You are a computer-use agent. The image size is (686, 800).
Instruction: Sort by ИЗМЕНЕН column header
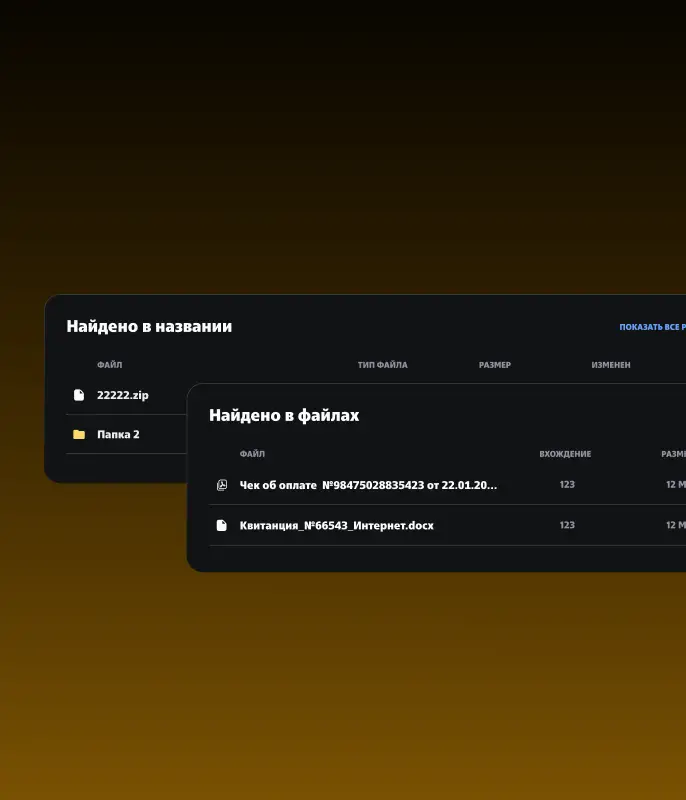coord(611,365)
